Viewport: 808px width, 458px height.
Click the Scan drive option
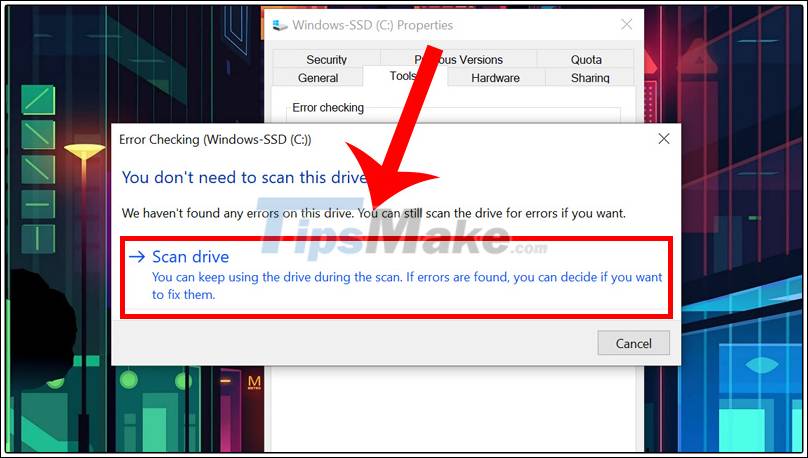click(x=396, y=277)
